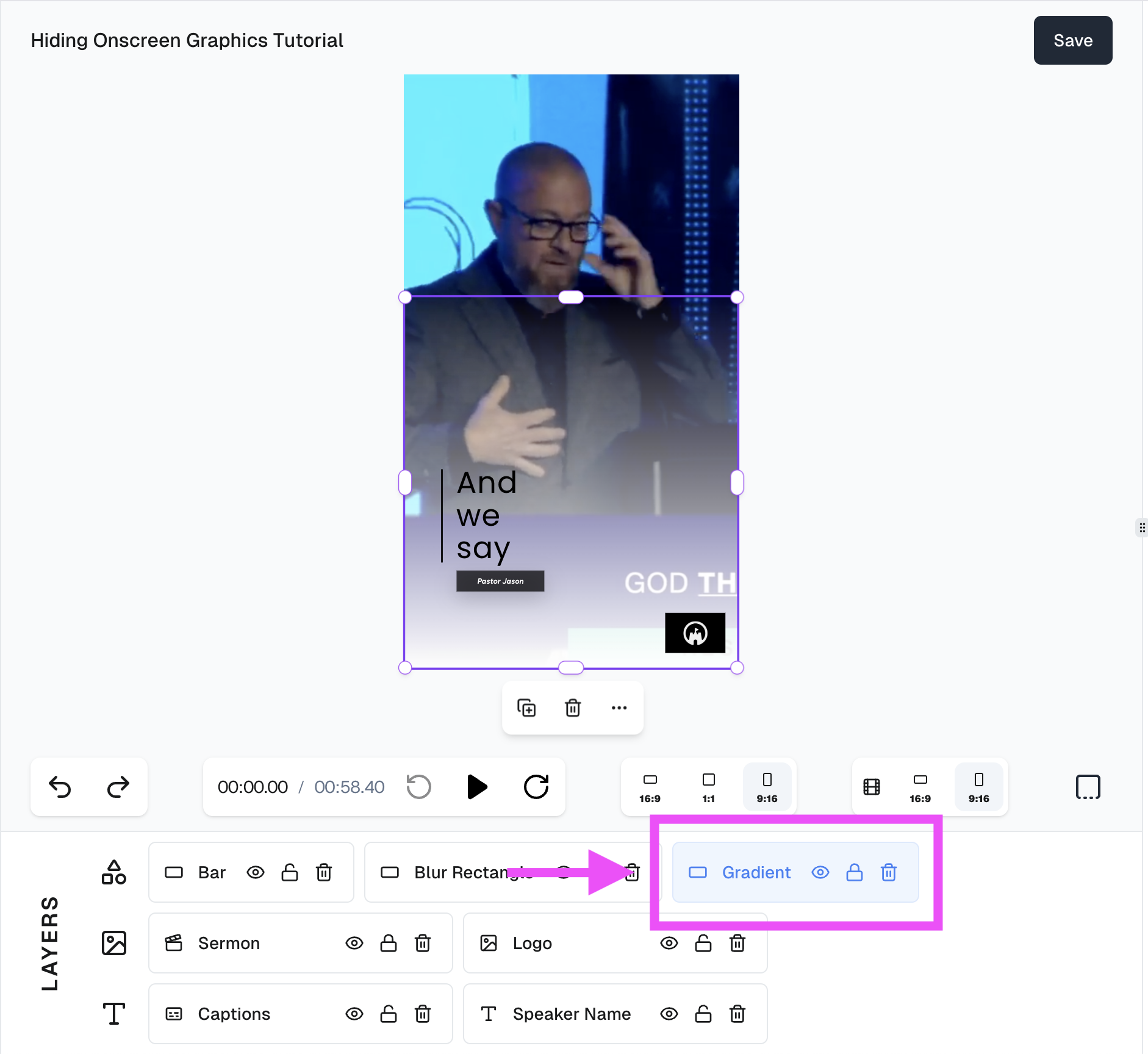Image resolution: width=1148 pixels, height=1054 pixels.
Task: Click the right panel grip handle
Action: pyautogui.click(x=1142, y=528)
